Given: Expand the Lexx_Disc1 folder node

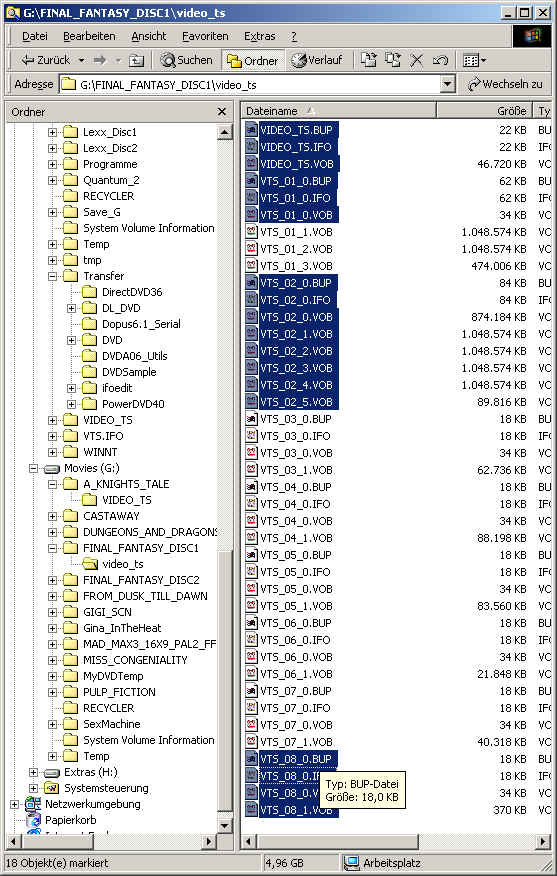Looking at the screenshot, I should pyautogui.click(x=53, y=132).
